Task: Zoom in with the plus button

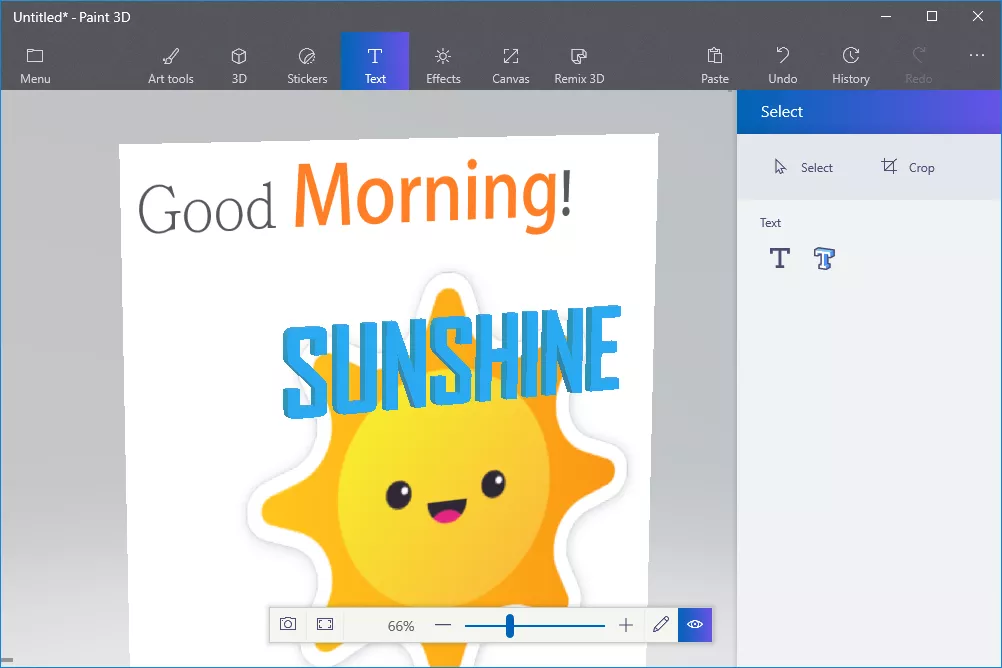Action: tap(626, 625)
